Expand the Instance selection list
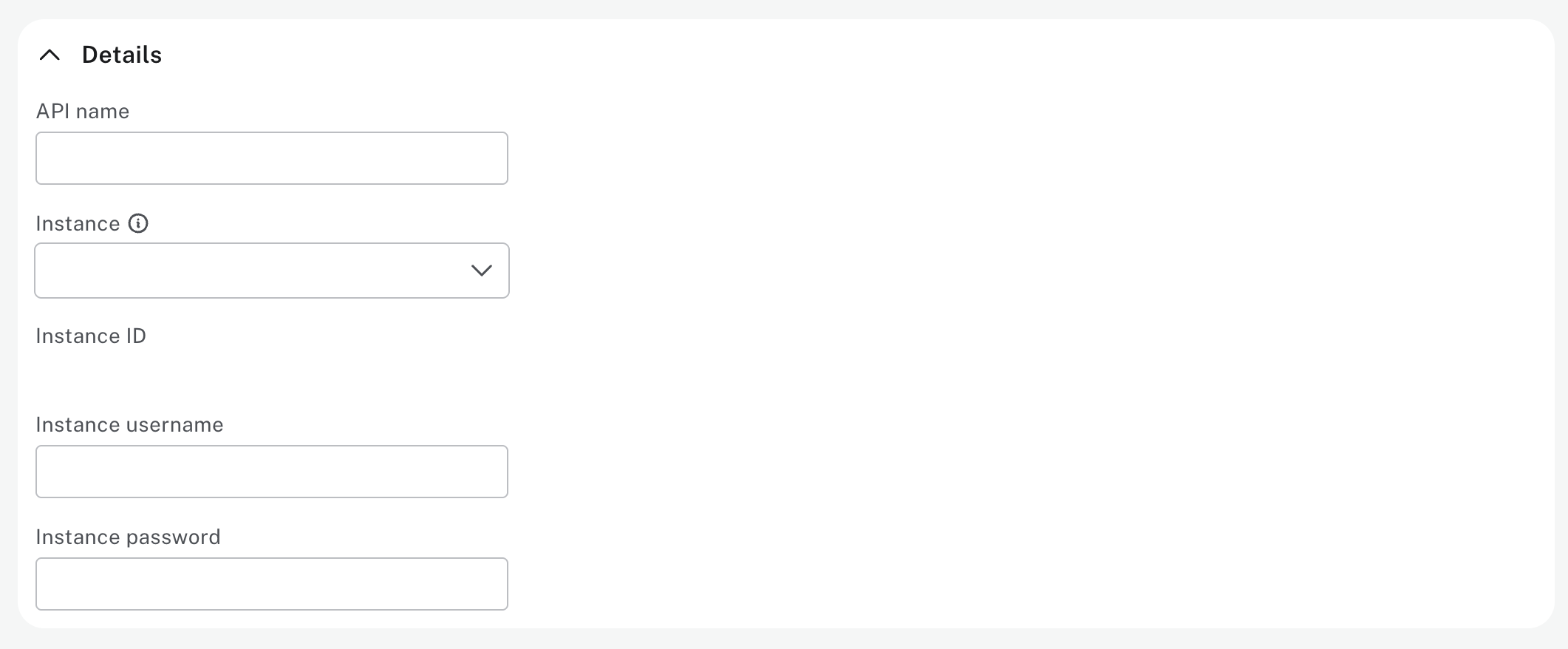Viewport: 1568px width, 649px height. click(x=272, y=271)
